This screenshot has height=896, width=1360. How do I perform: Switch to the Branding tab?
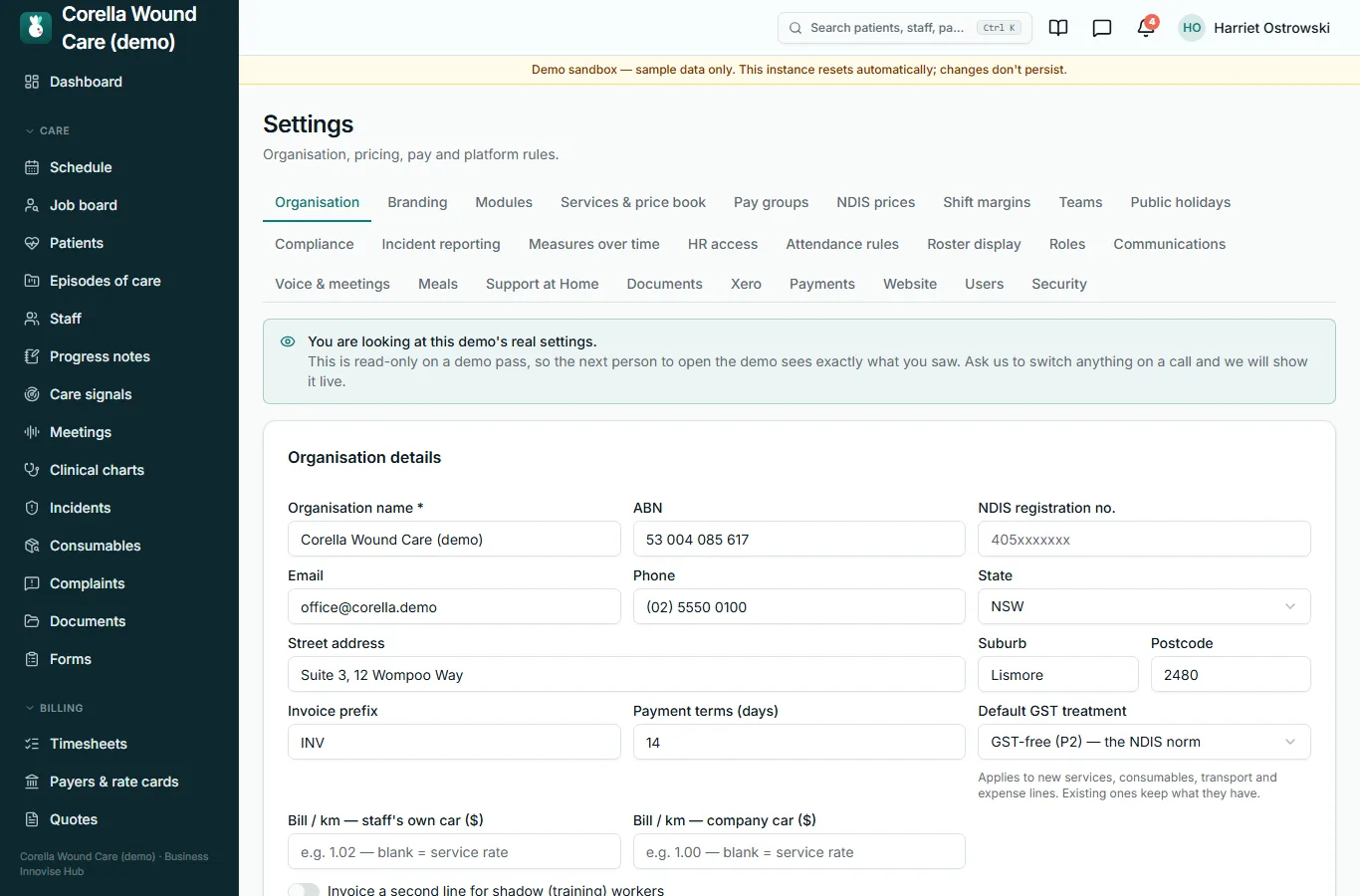click(417, 202)
